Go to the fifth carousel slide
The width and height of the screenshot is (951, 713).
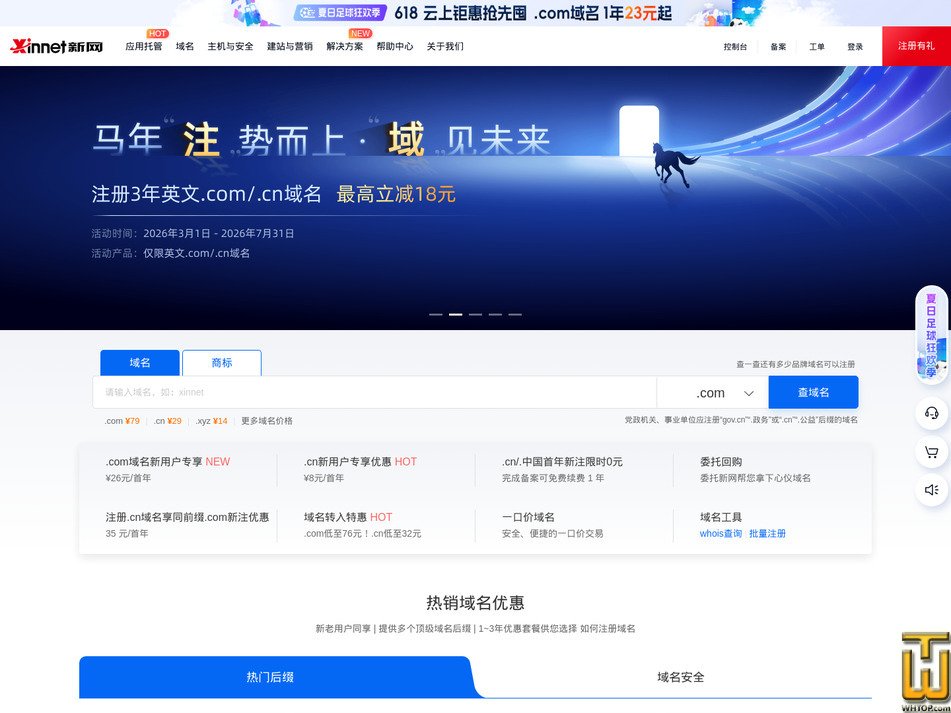[x=515, y=315]
